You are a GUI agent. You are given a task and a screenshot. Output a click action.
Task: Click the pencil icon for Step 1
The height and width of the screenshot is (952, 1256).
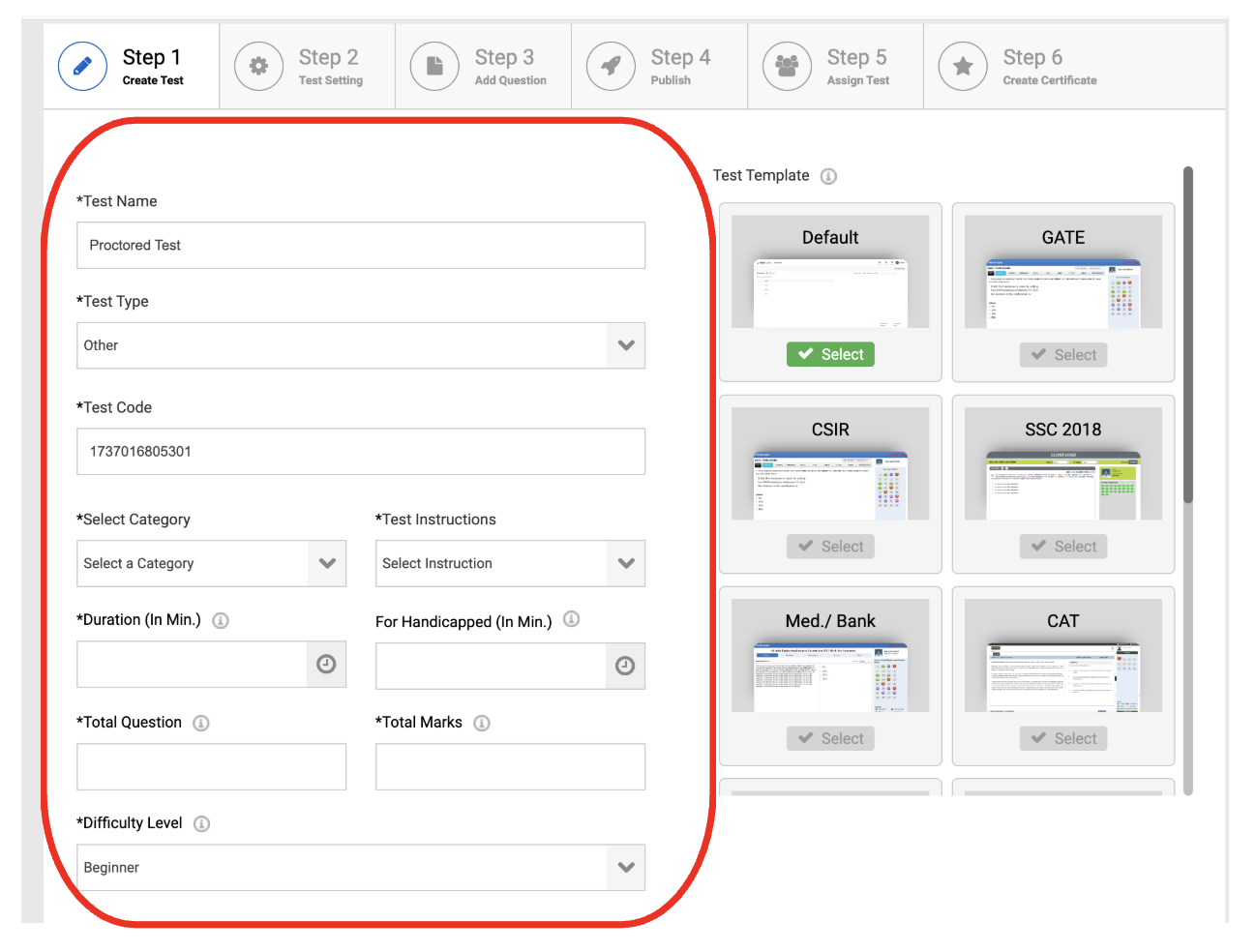(82, 67)
